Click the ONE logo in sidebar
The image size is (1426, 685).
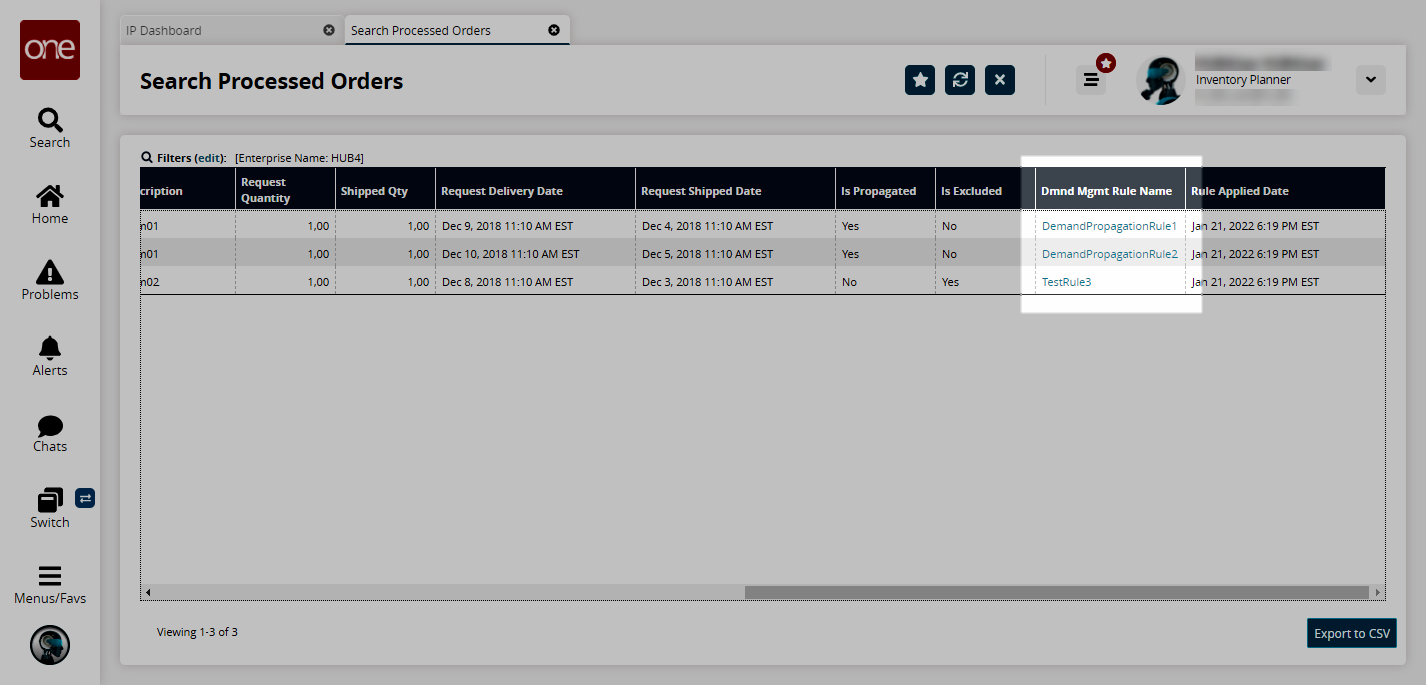pyautogui.click(x=50, y=50)
